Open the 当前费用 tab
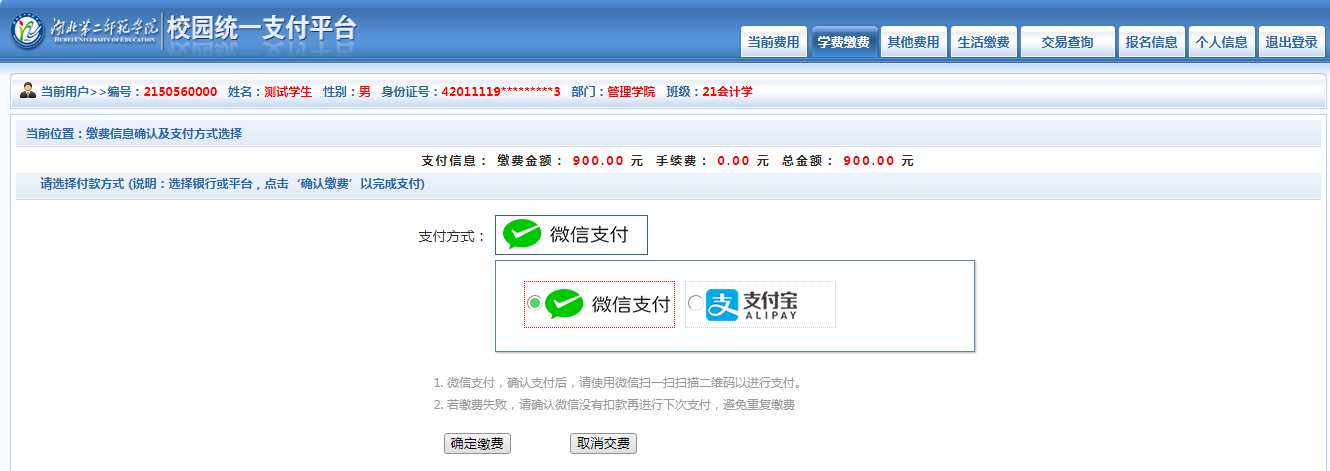 (774, 42)
